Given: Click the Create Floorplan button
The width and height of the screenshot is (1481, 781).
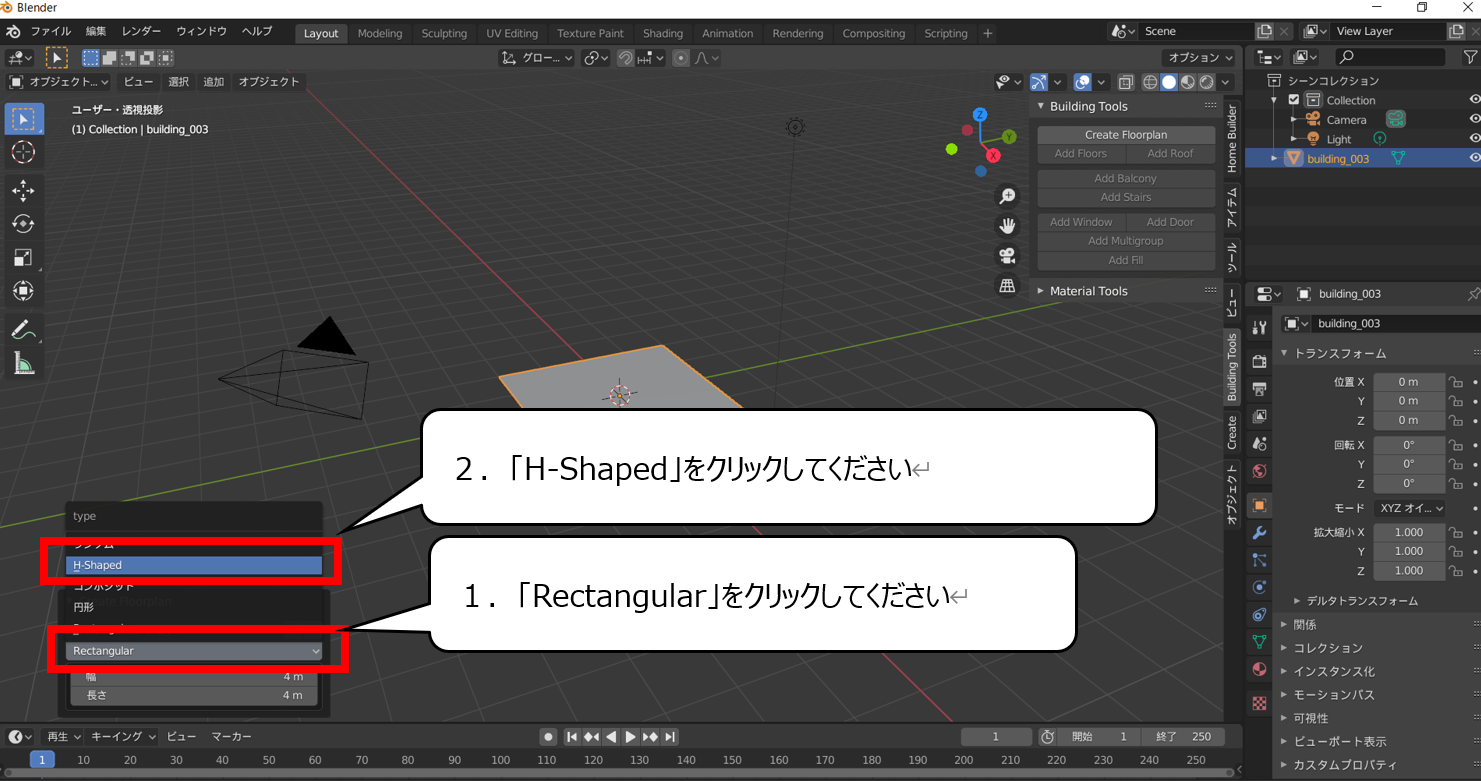Looking at the screenshot, I should (x=1126, y=135).
